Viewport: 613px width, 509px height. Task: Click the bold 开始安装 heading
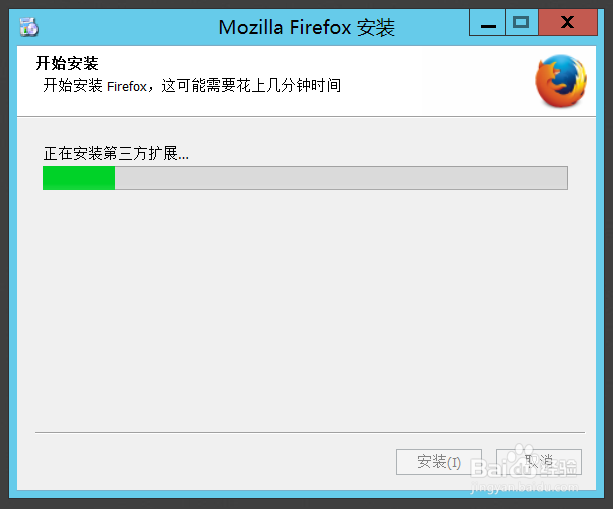(x=67, y=63)
